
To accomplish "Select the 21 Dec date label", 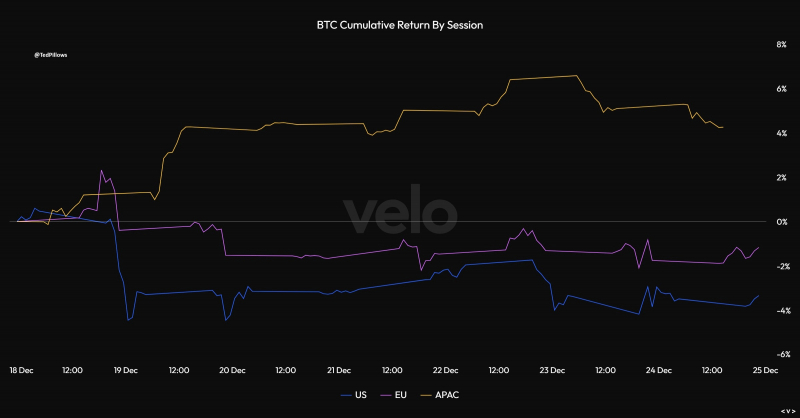I will point(339,370).
